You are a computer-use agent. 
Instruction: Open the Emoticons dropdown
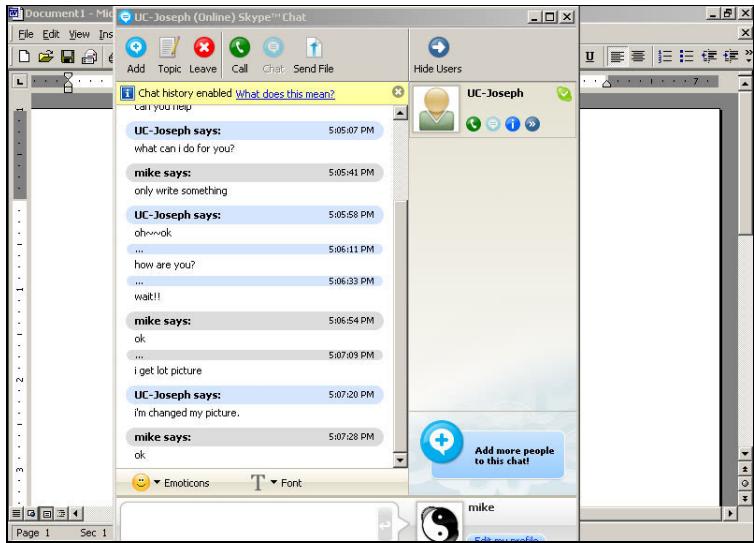click(170, 482)
